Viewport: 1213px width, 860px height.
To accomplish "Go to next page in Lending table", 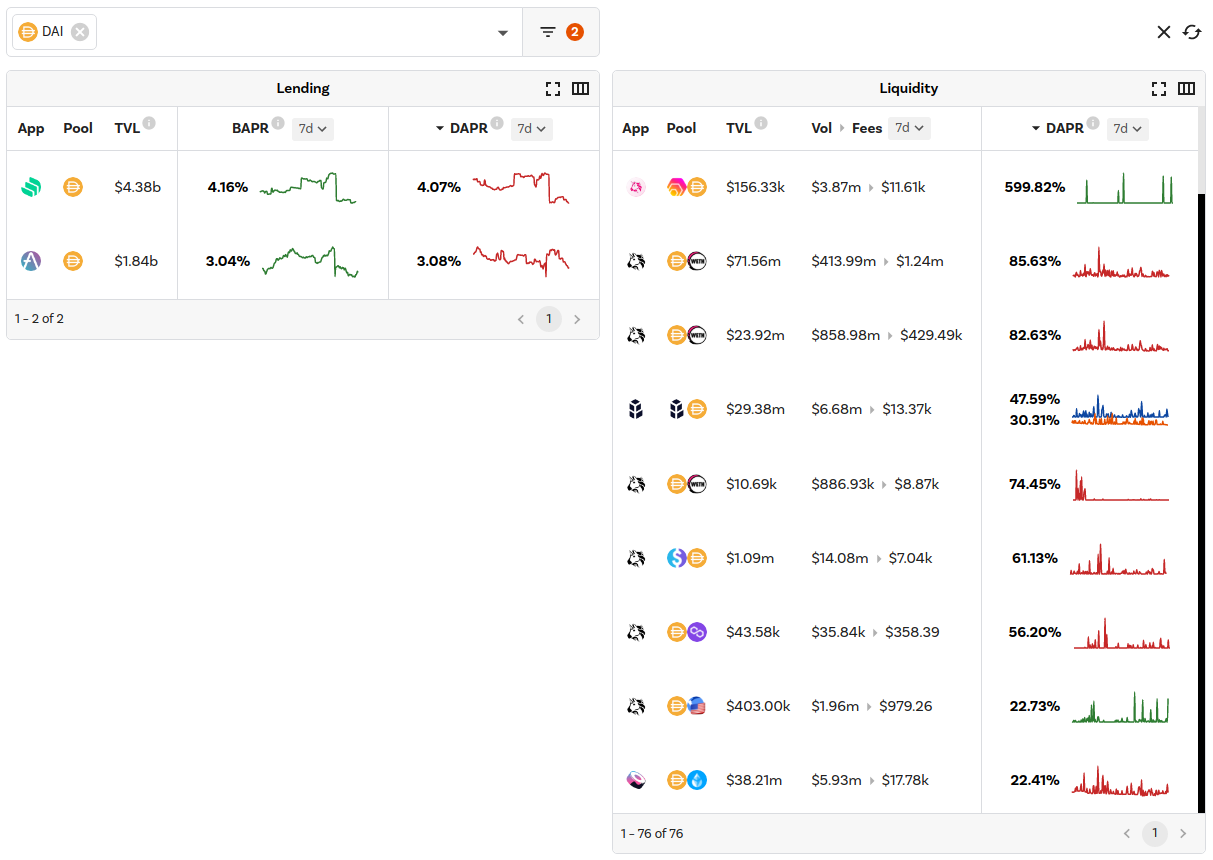I will pos(576,319).
